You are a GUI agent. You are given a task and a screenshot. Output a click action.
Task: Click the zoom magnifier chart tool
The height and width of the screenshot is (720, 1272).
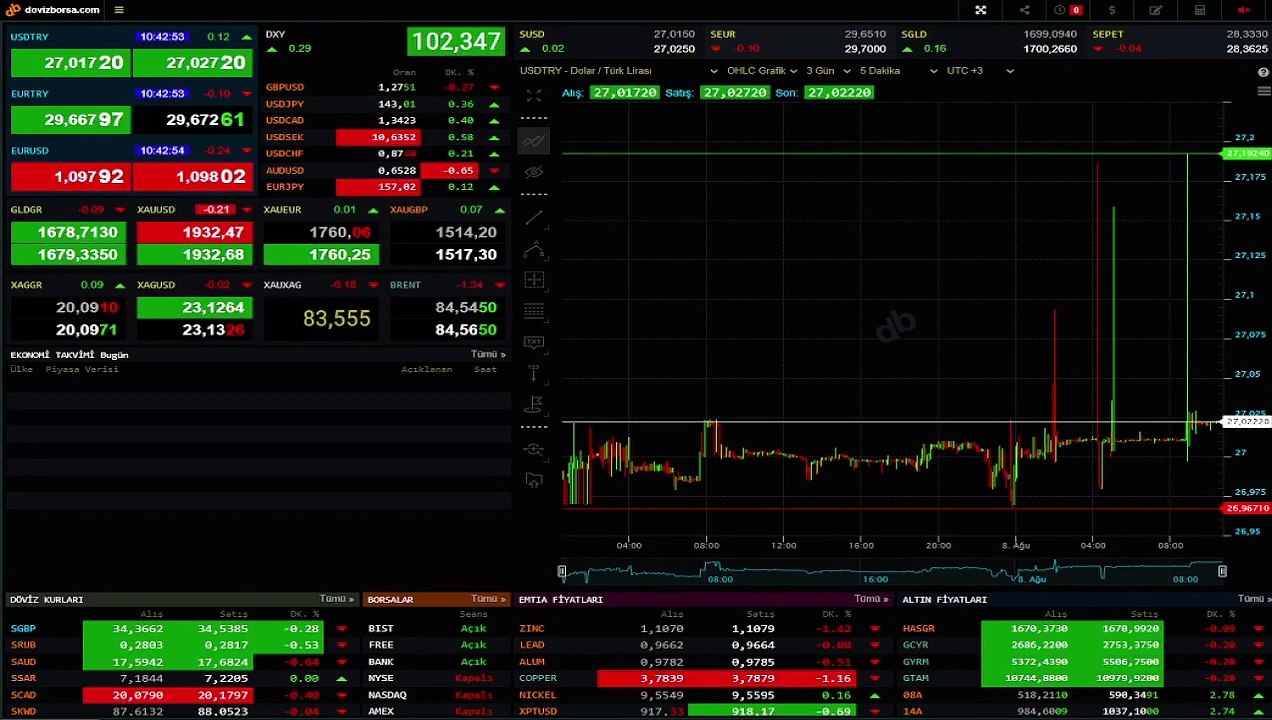(534, 450)
